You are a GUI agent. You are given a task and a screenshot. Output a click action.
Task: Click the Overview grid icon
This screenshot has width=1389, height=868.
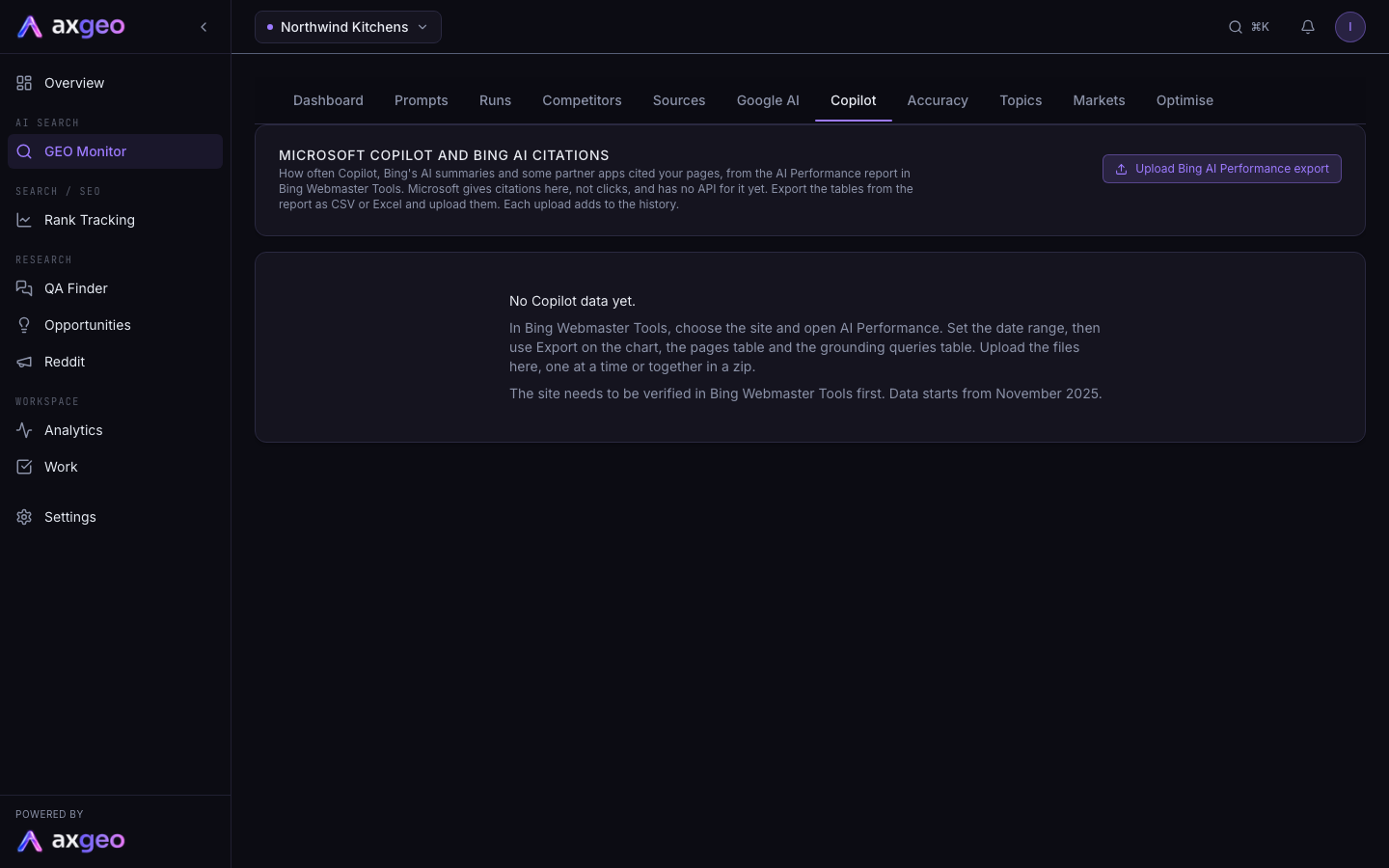[x=24, y=83]
